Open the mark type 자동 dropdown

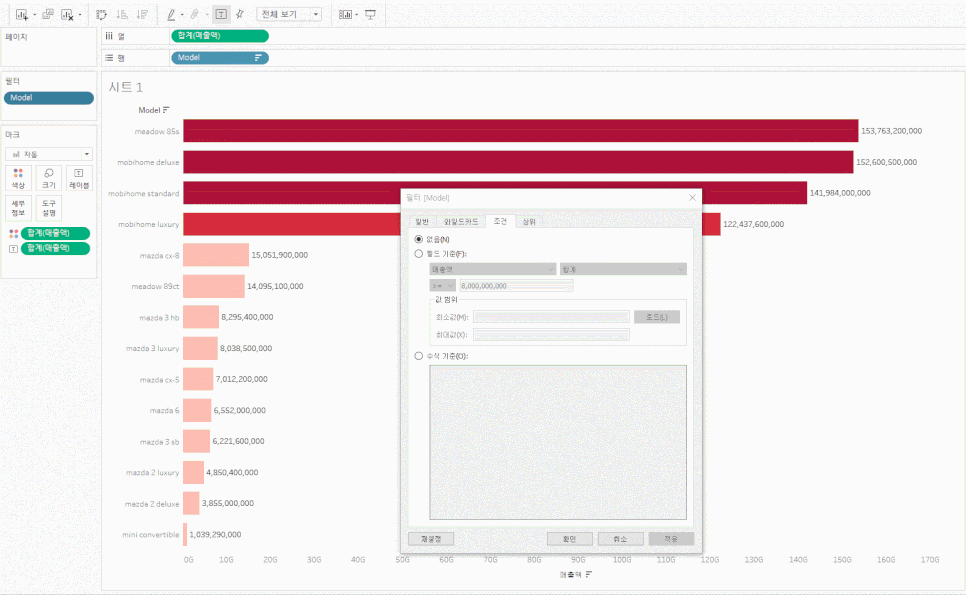(49, 154)
